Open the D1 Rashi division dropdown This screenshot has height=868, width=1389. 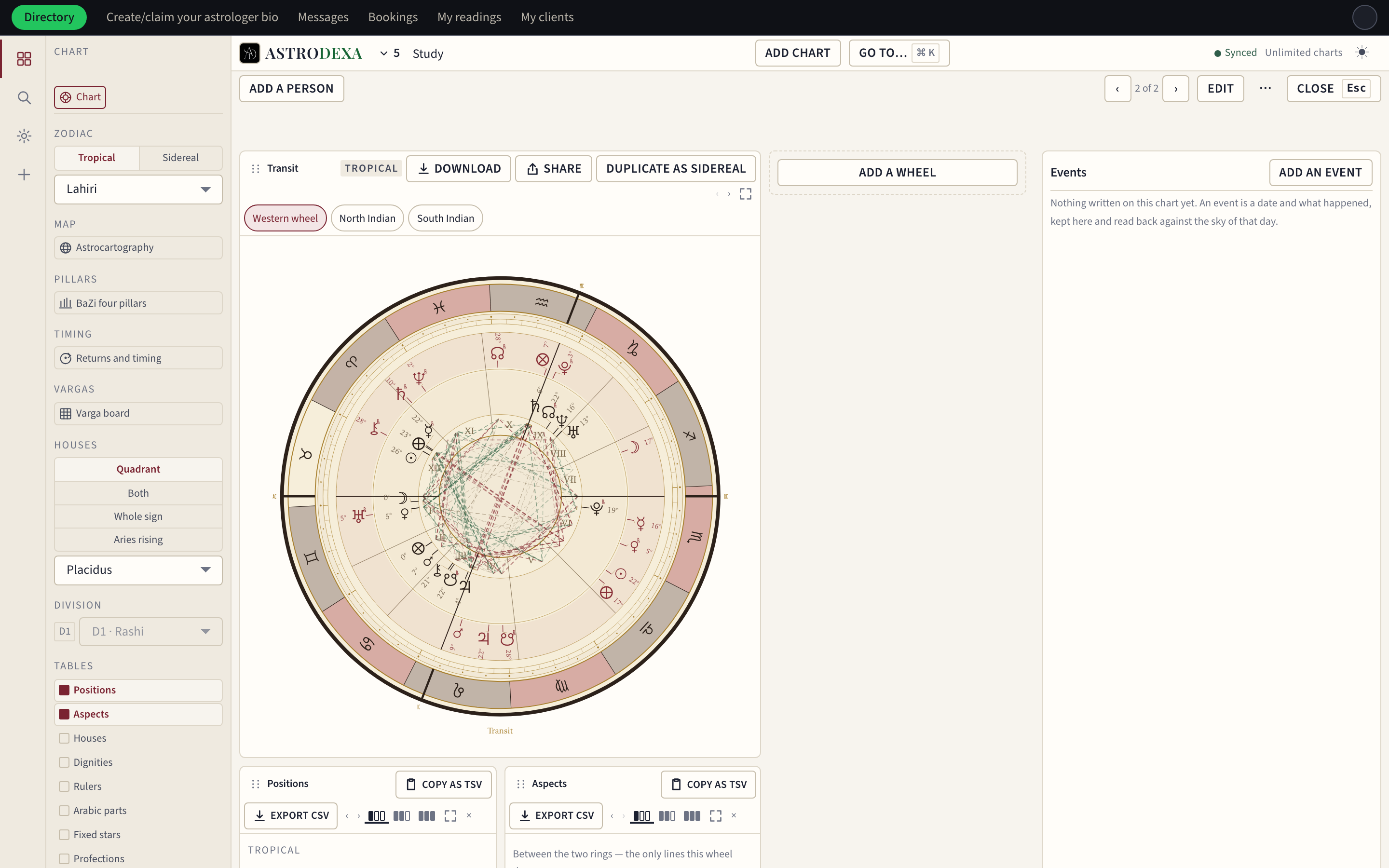[151, 632]
